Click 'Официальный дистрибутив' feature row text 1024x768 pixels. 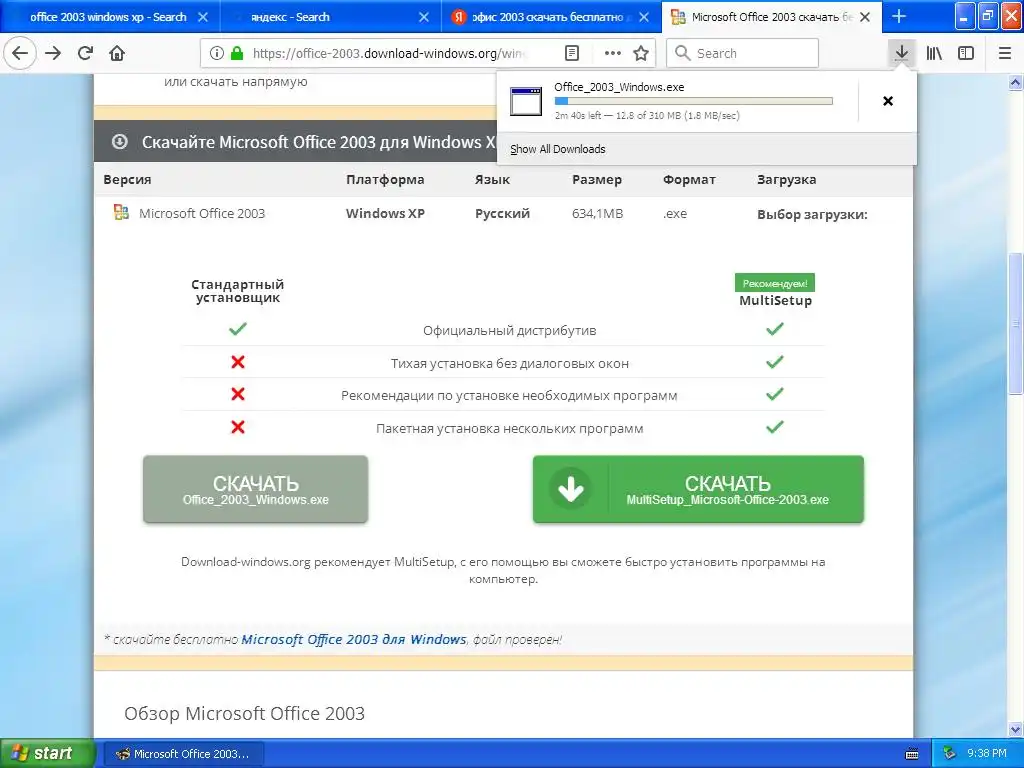pos(509,330)
